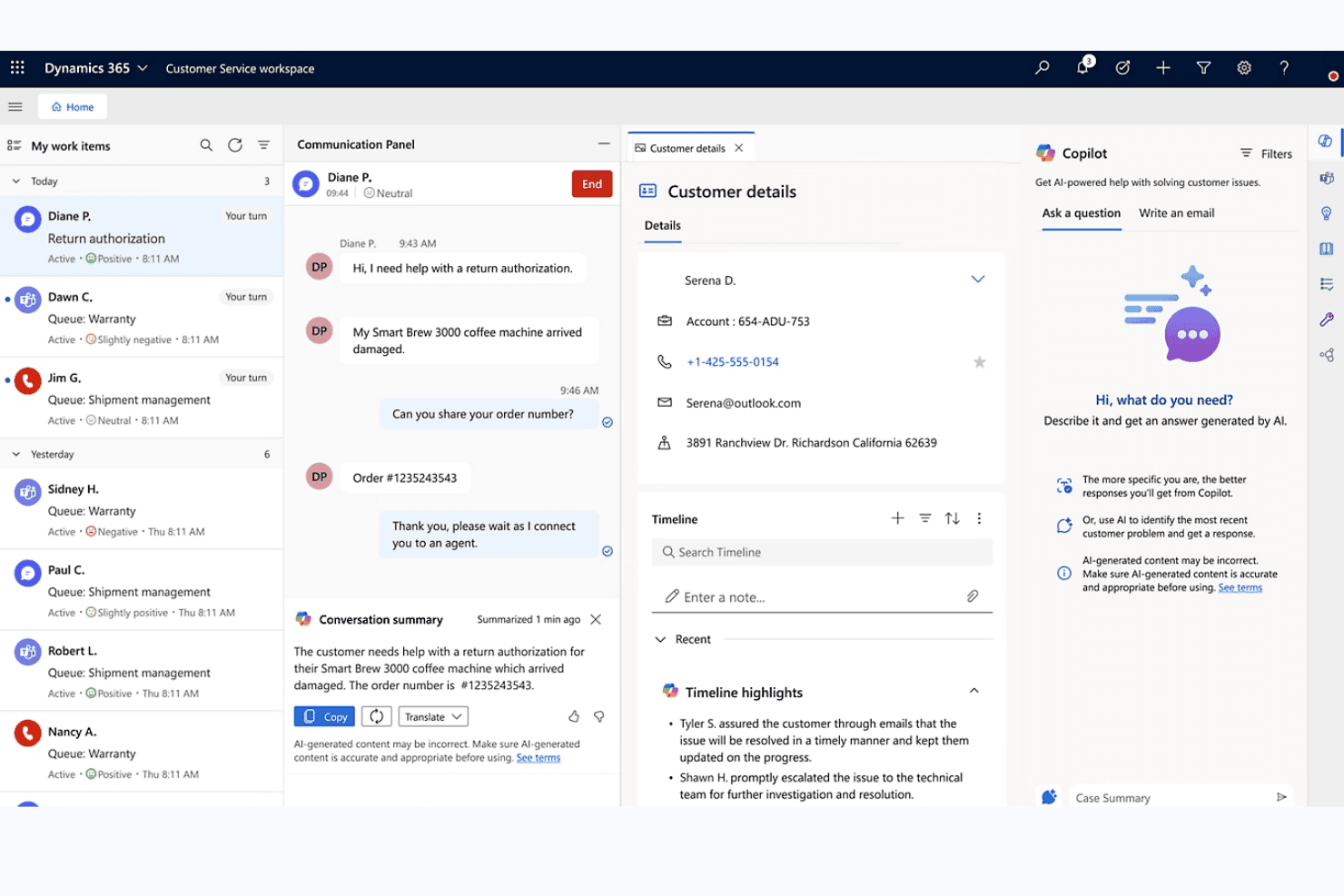Close the Customer details tab
This screenshot has width=1344, height=896.
coord(739,148)
